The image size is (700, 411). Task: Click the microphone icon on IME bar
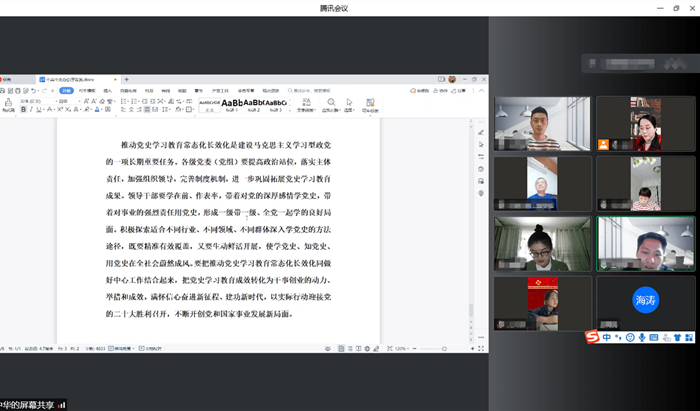tap(642, 337)
